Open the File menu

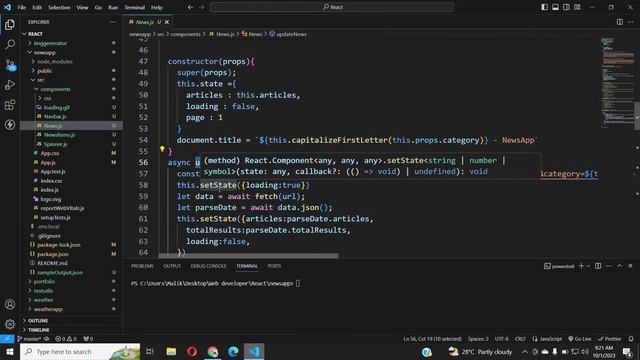[22, 7]
